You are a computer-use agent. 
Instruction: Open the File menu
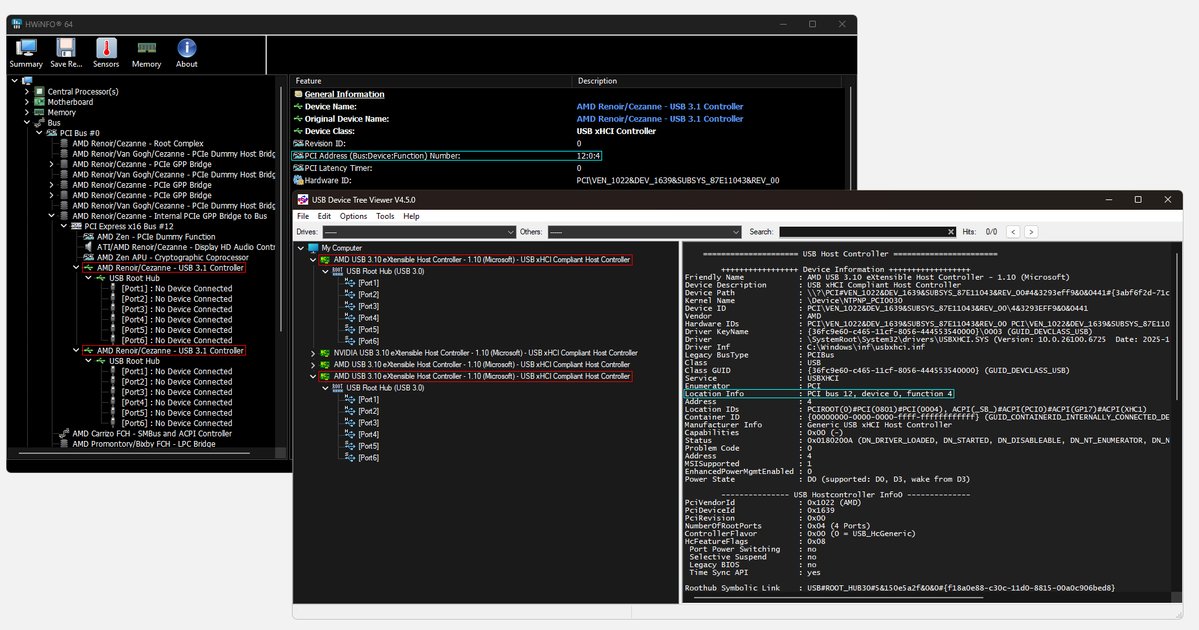(x=303, y=216)
